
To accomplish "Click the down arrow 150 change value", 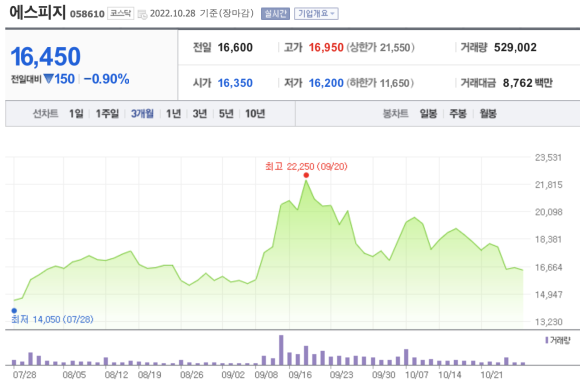I will click(x=59, y=79).
